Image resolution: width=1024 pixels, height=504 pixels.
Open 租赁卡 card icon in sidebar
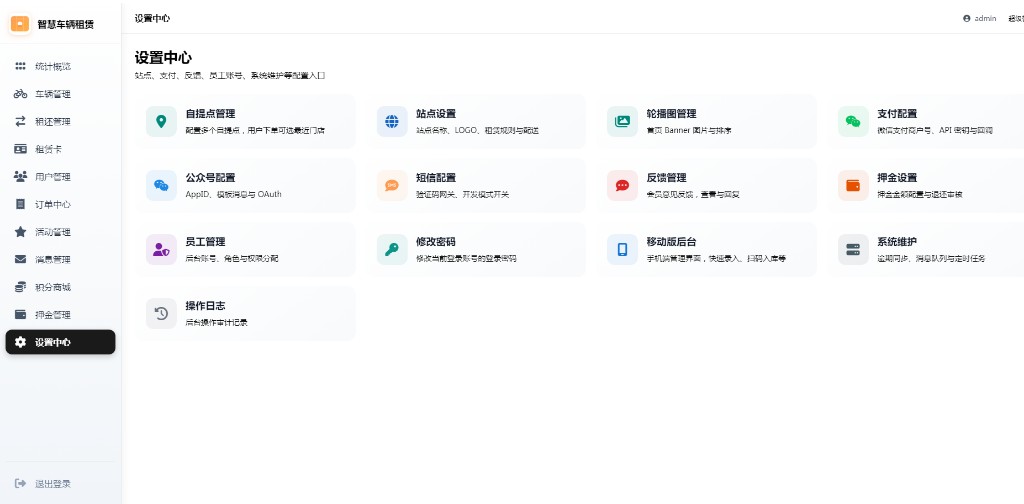20,149
